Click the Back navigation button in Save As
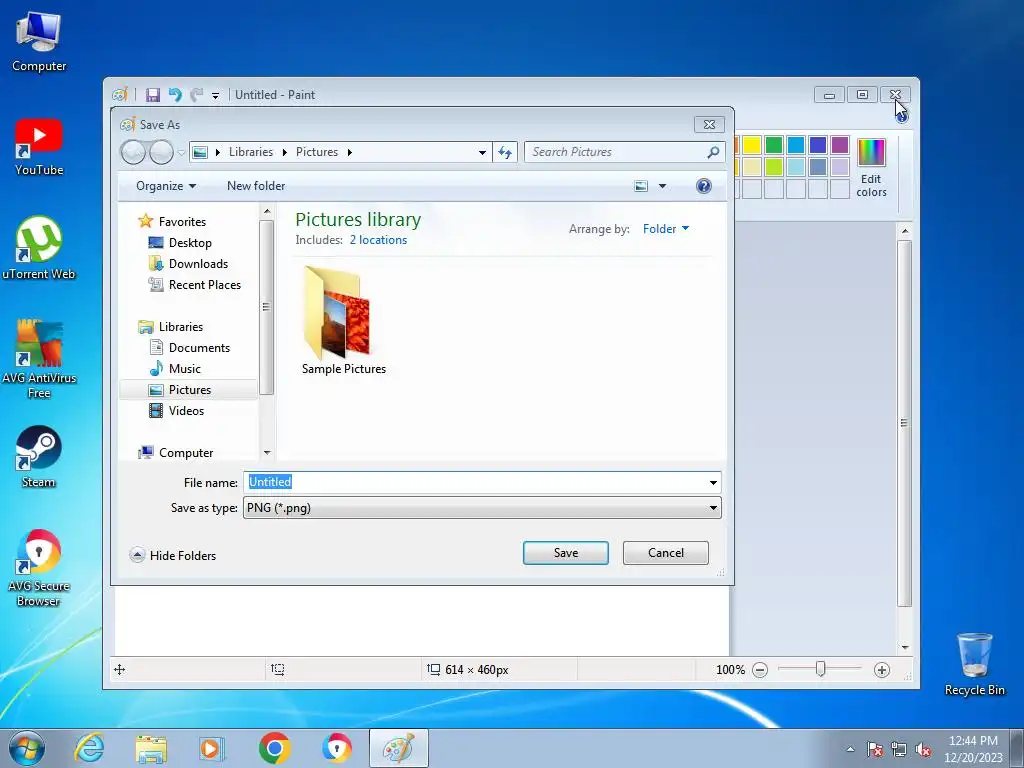 click(x=133, y=152)
